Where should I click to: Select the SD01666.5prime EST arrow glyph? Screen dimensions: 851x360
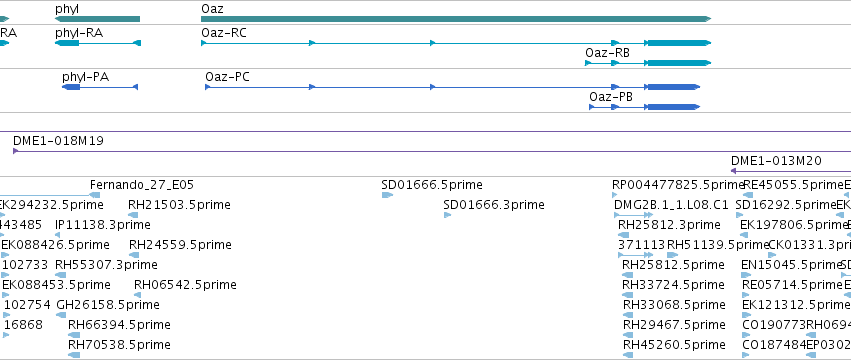point(387,195)
